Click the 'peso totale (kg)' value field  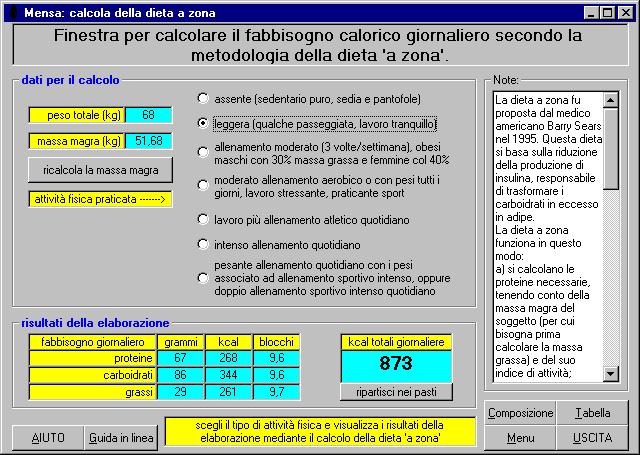click(149, 115)
